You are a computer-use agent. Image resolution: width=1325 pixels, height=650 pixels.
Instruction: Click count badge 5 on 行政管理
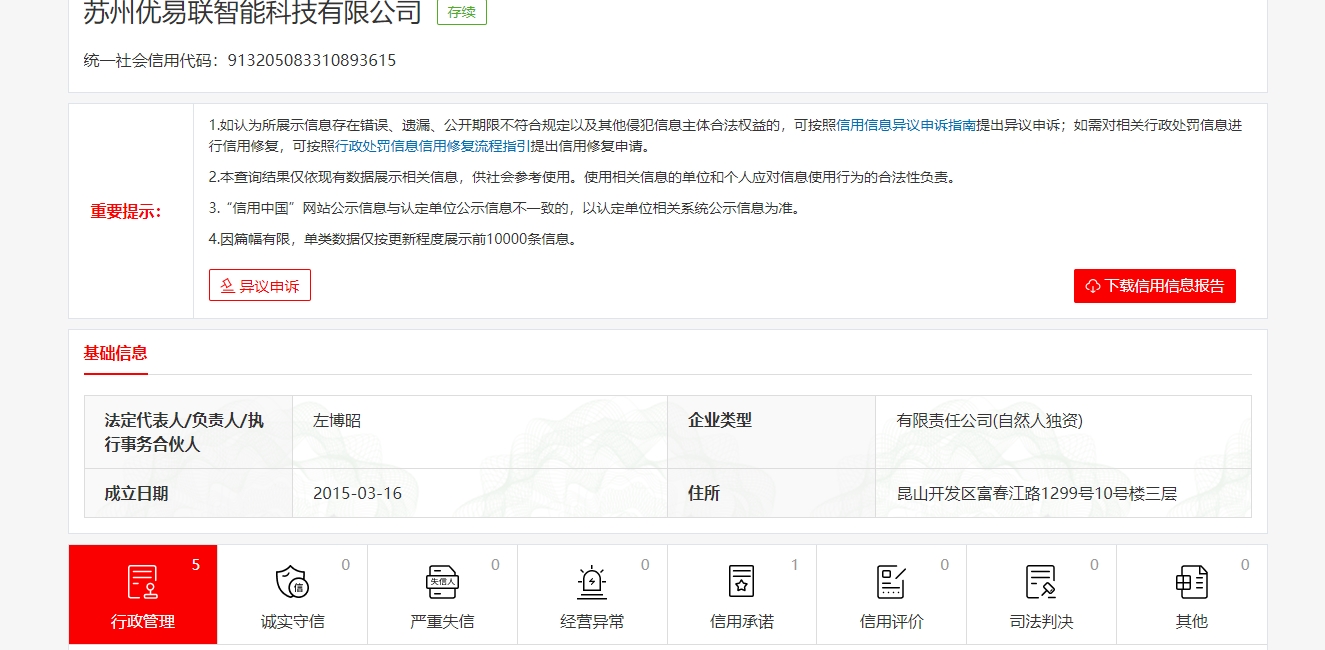click(x=196, y=565)
